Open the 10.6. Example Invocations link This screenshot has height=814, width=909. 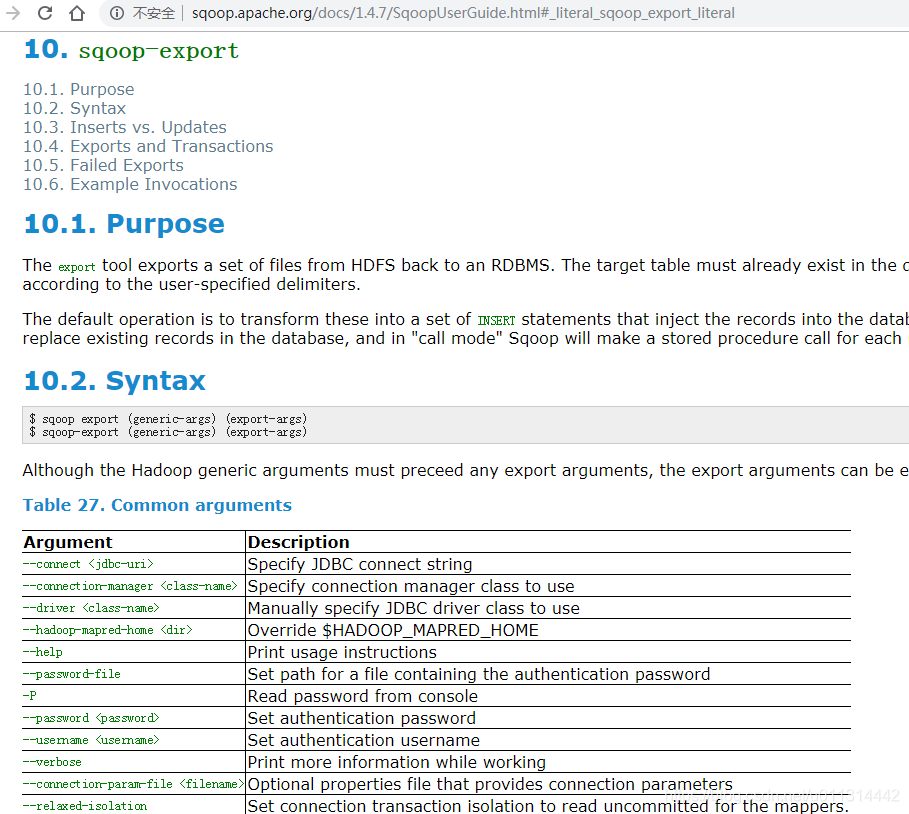[130, 184]
